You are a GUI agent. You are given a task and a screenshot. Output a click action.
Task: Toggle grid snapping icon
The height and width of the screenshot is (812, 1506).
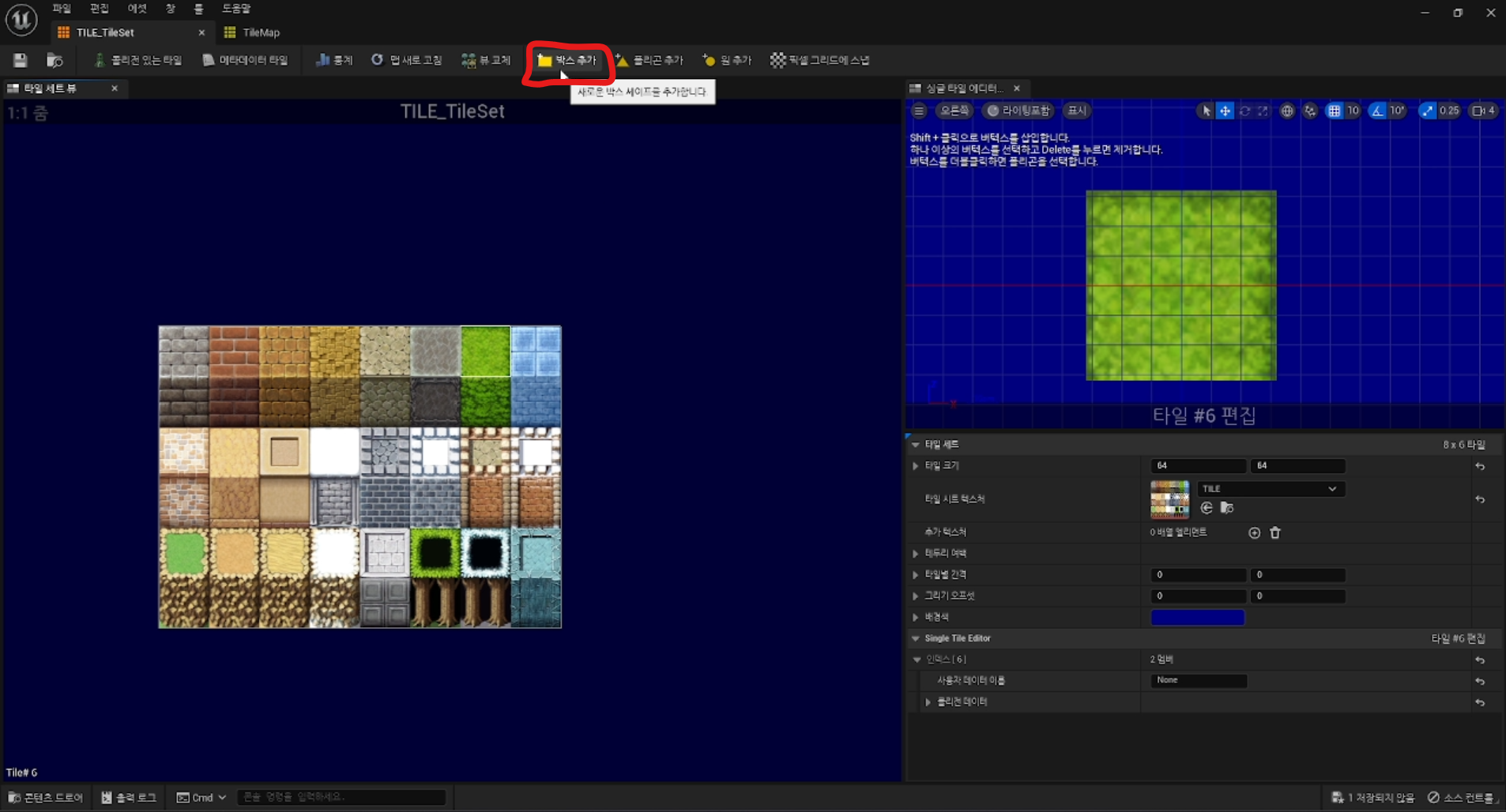point(1334,111)
